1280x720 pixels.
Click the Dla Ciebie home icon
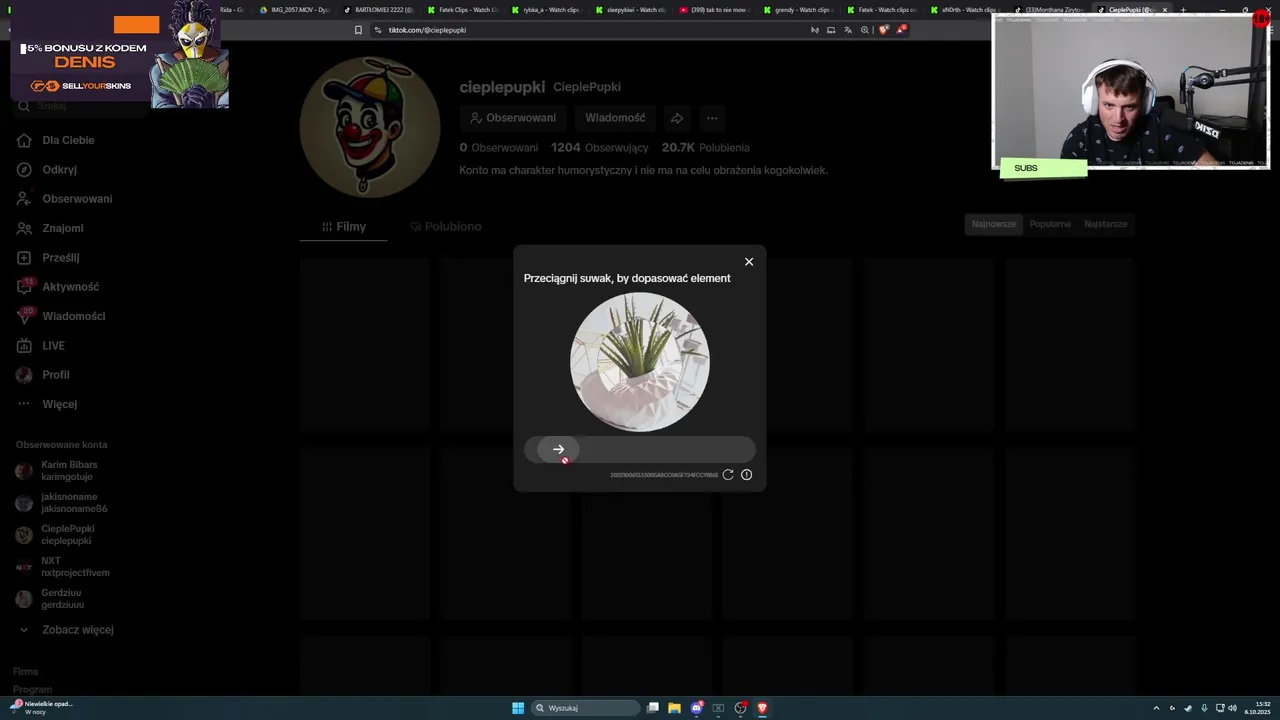point(24,140)
